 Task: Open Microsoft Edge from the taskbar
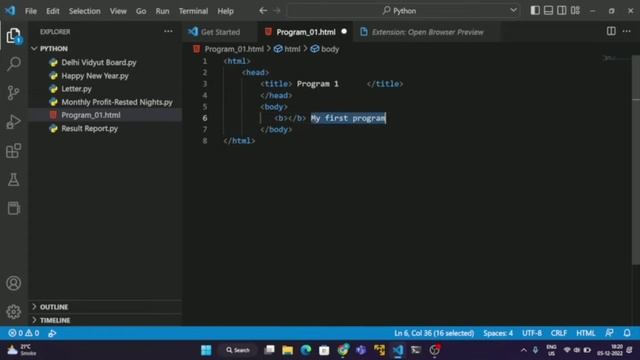point(306,350)
